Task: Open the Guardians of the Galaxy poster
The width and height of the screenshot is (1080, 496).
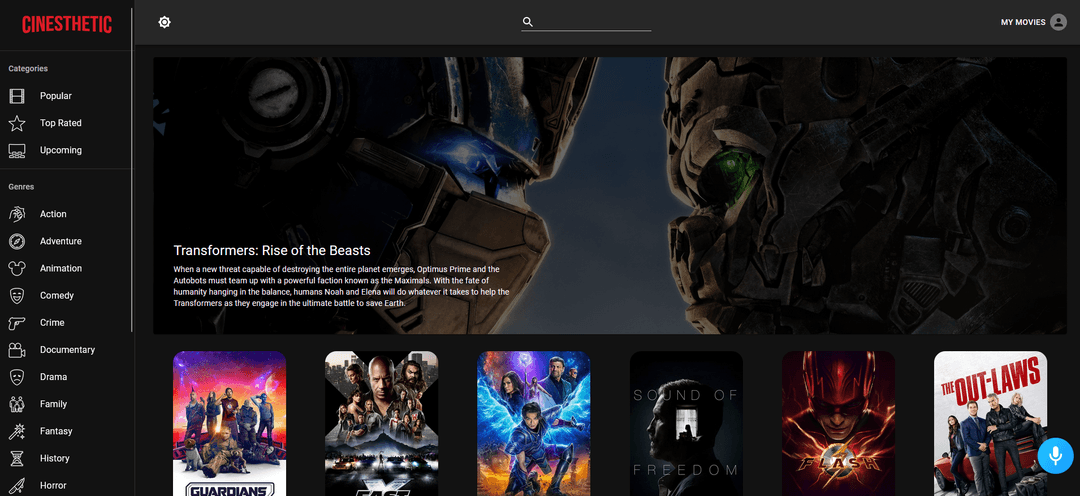Action: click(230, 423)
